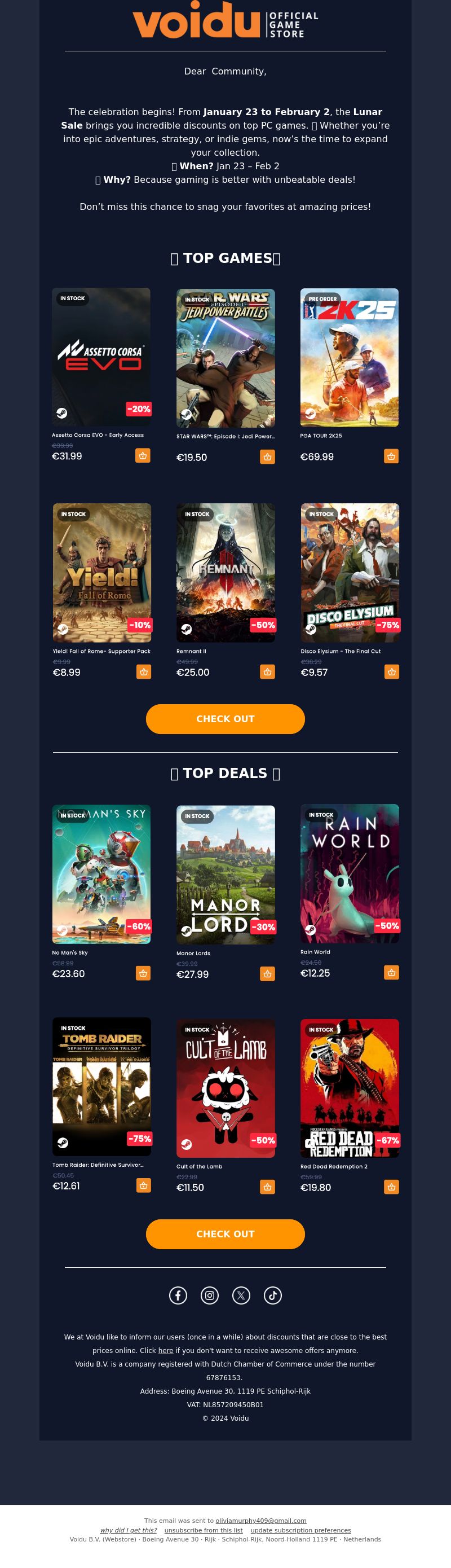Open the Voidu Facebook page icon
This screenshot has width=451, height=1568.
(178, 1295)
